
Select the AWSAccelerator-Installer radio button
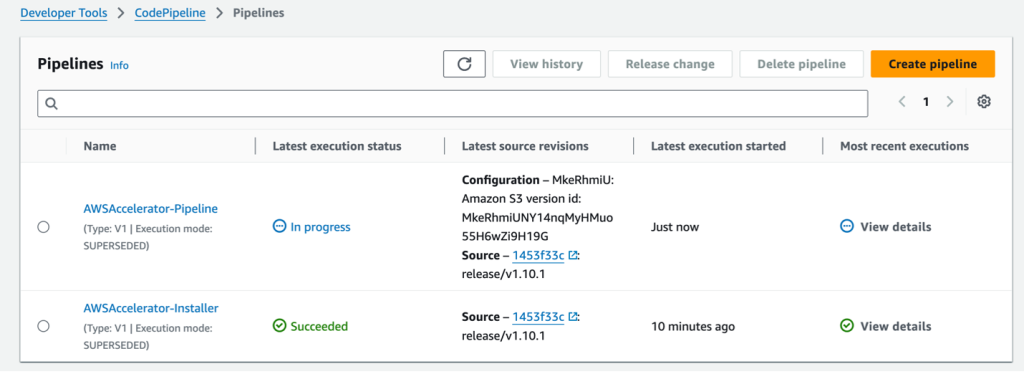(x=43, y=326)
